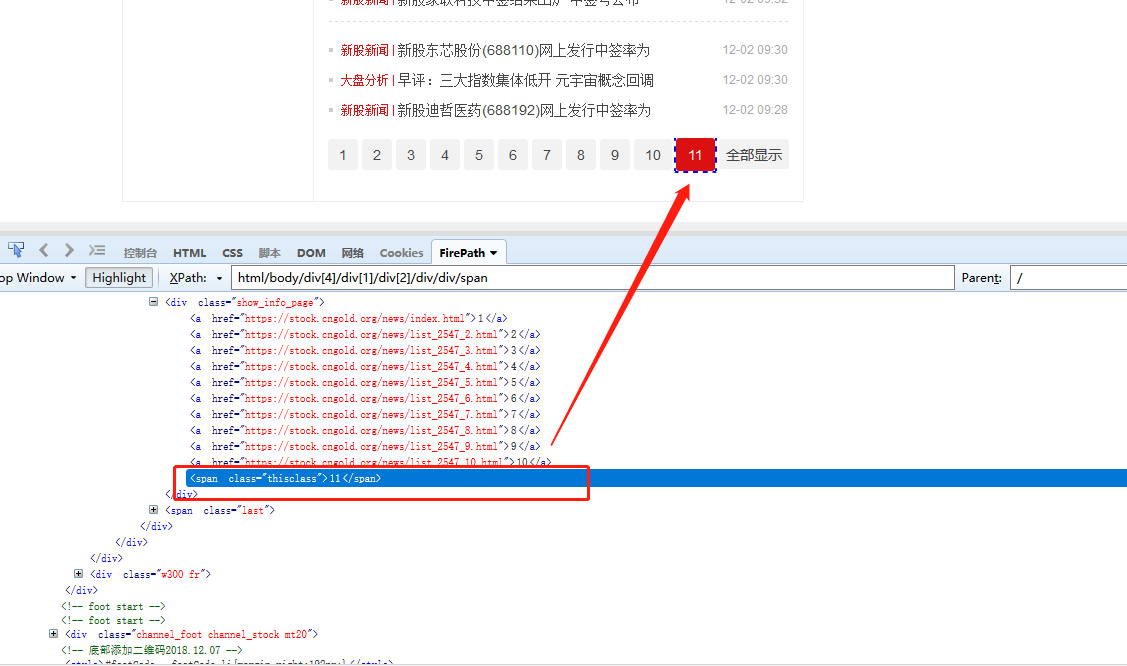Select the channel_foot channel_stock mt20 row
Image resolution: width=1127 pixels, height=666 pixels.
click(x=191, y=634)
